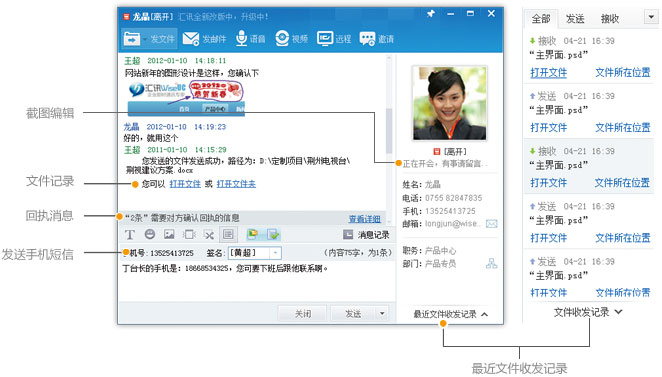Click the embedded screenshot image in chat
The width and height of the screenshot is (662, 377).
(186, 98)
